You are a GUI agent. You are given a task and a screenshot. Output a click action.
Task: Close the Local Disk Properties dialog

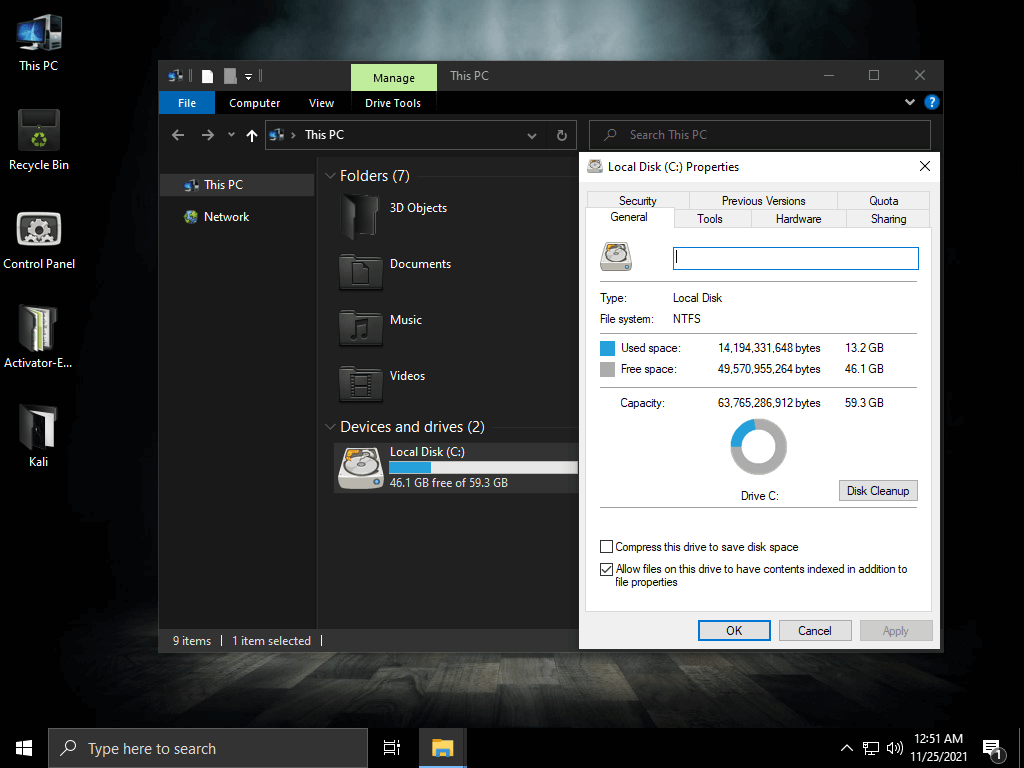click(x=925, y=167)
